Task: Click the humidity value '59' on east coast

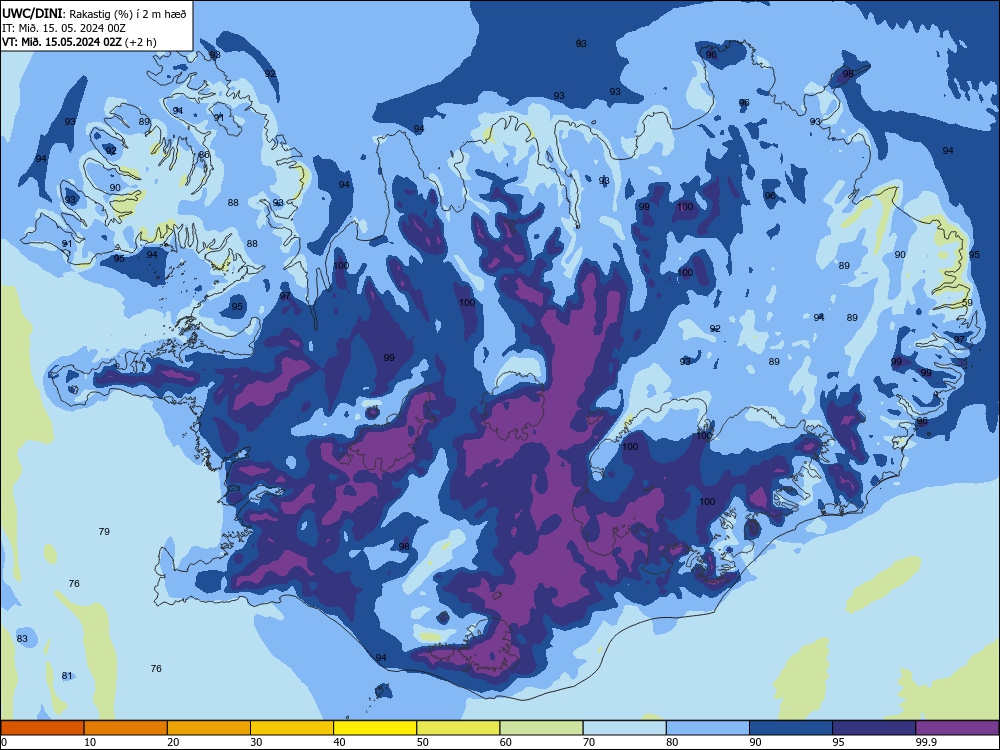Action: pos(967,302)
